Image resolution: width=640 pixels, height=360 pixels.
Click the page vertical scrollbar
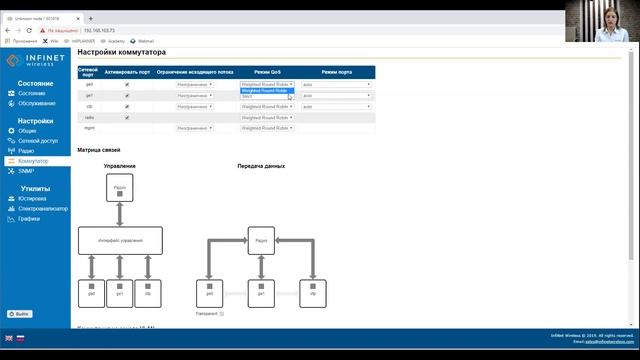tap(631, 155)
